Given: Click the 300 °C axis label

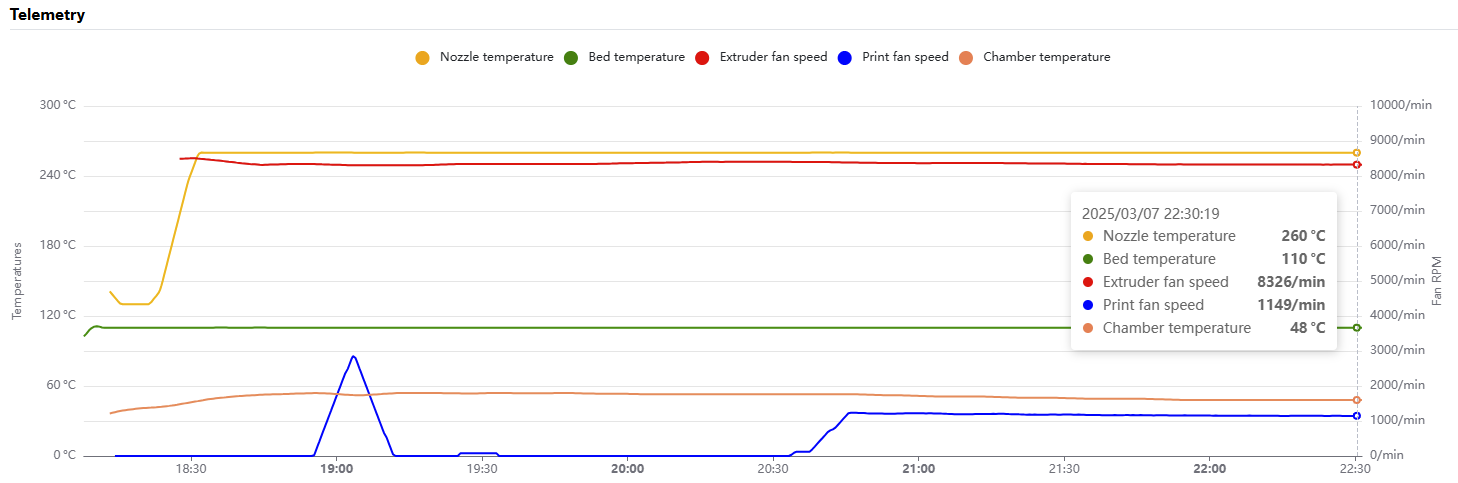Looking at the screenshot, I should [x=56, y=105].
